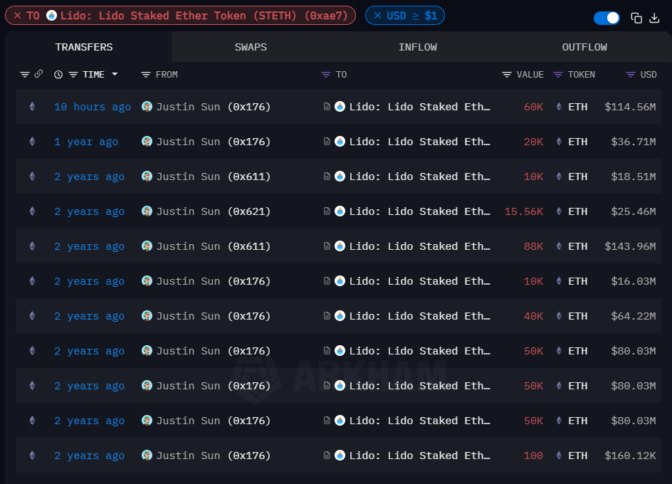The height and width of the screenshot is (484, 672).
Task: Open the TOKEN column filter
Action: click(x=558, y=75)
